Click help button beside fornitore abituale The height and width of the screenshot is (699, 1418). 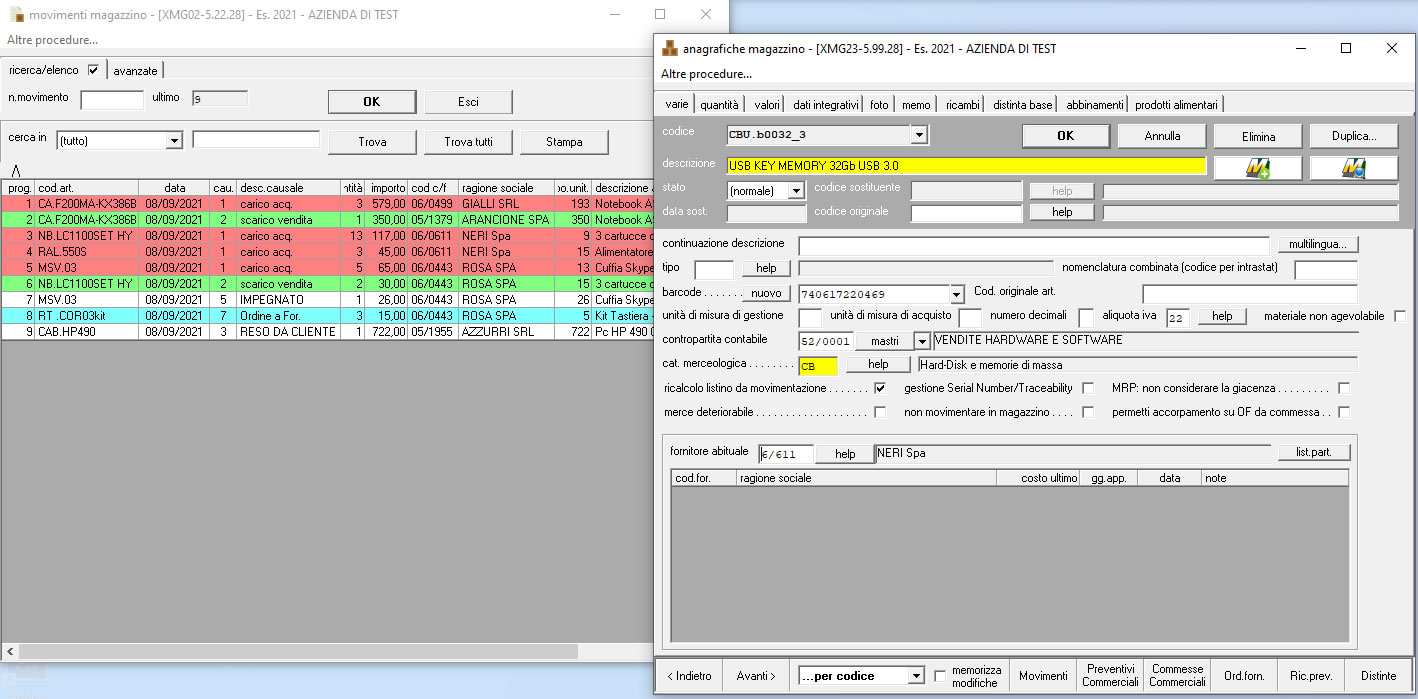(x=845, y=453)
